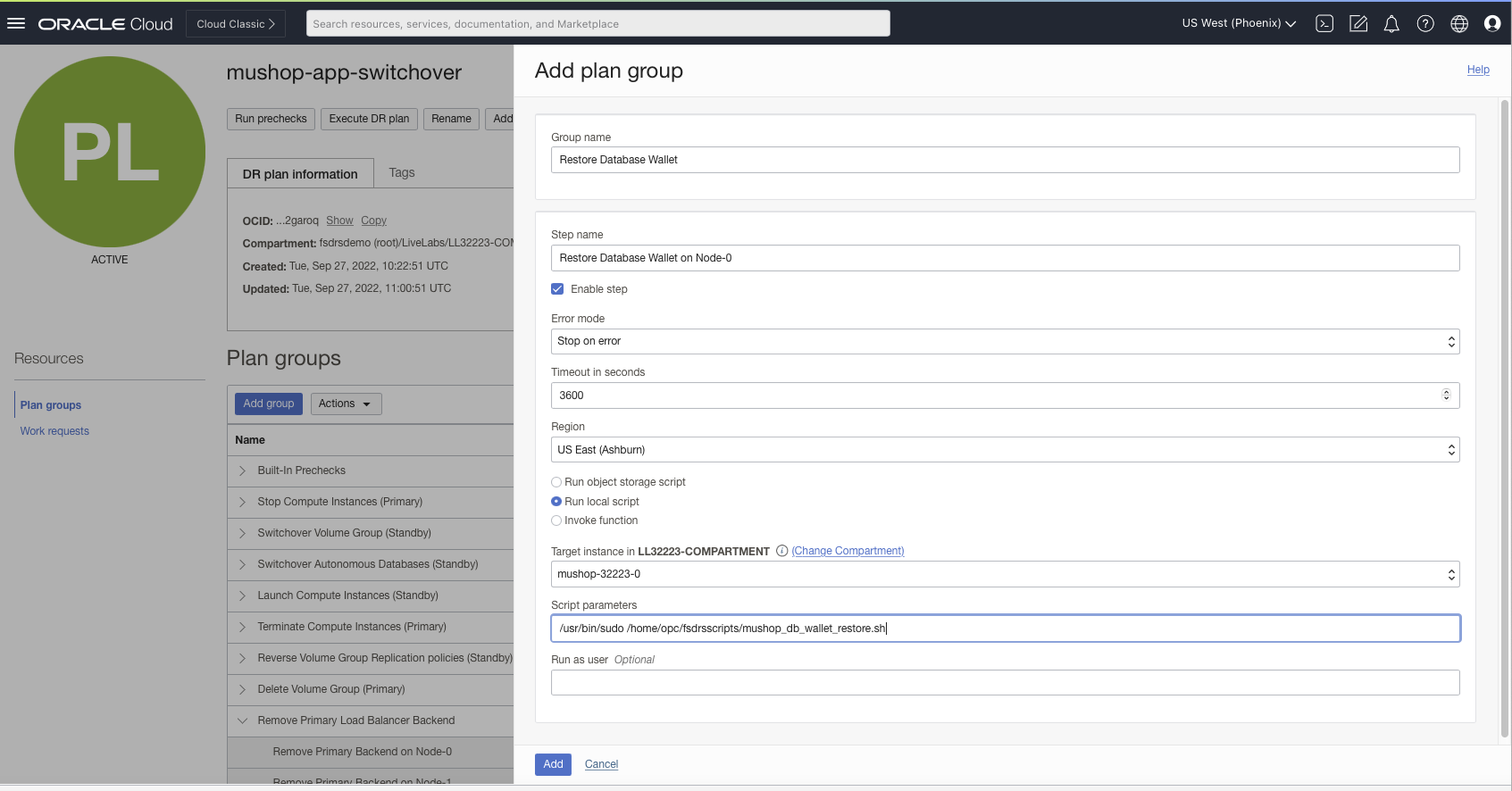Open the hamburger navigation menu

(16, 23)
